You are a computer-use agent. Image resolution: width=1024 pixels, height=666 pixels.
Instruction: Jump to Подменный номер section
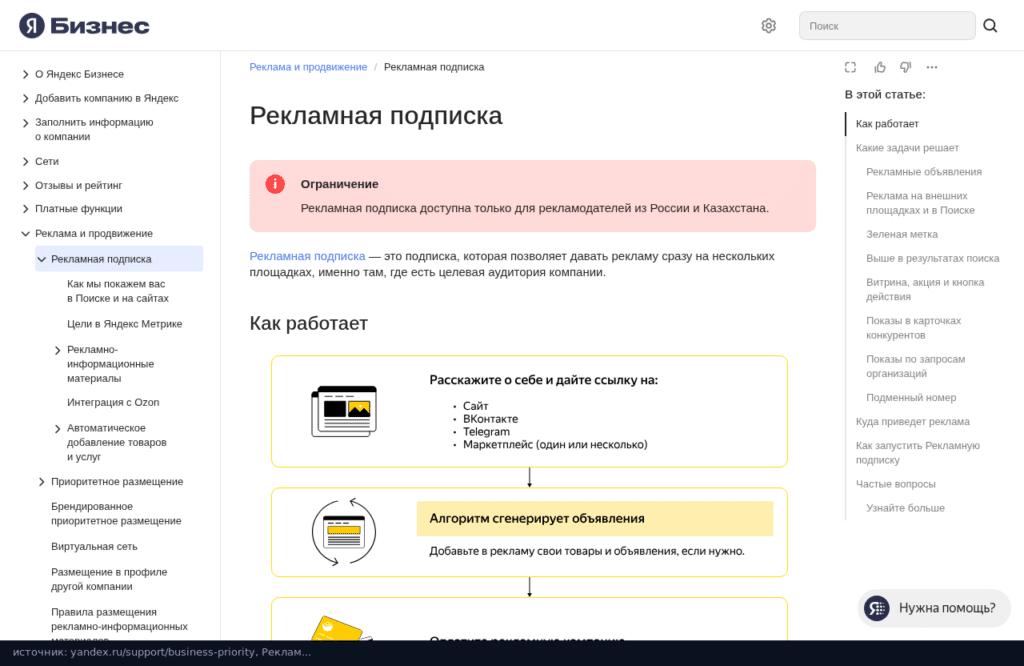(911, 398)
